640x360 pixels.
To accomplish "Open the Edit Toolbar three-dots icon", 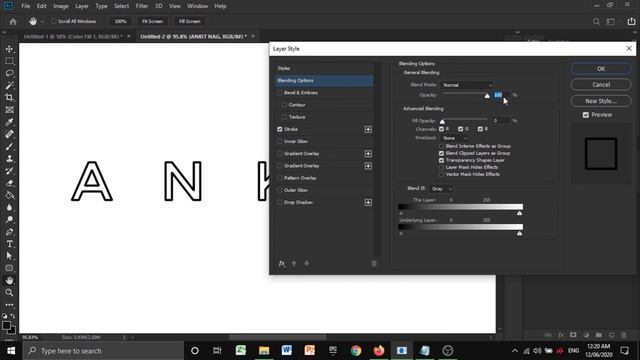I will pos(9,304).
